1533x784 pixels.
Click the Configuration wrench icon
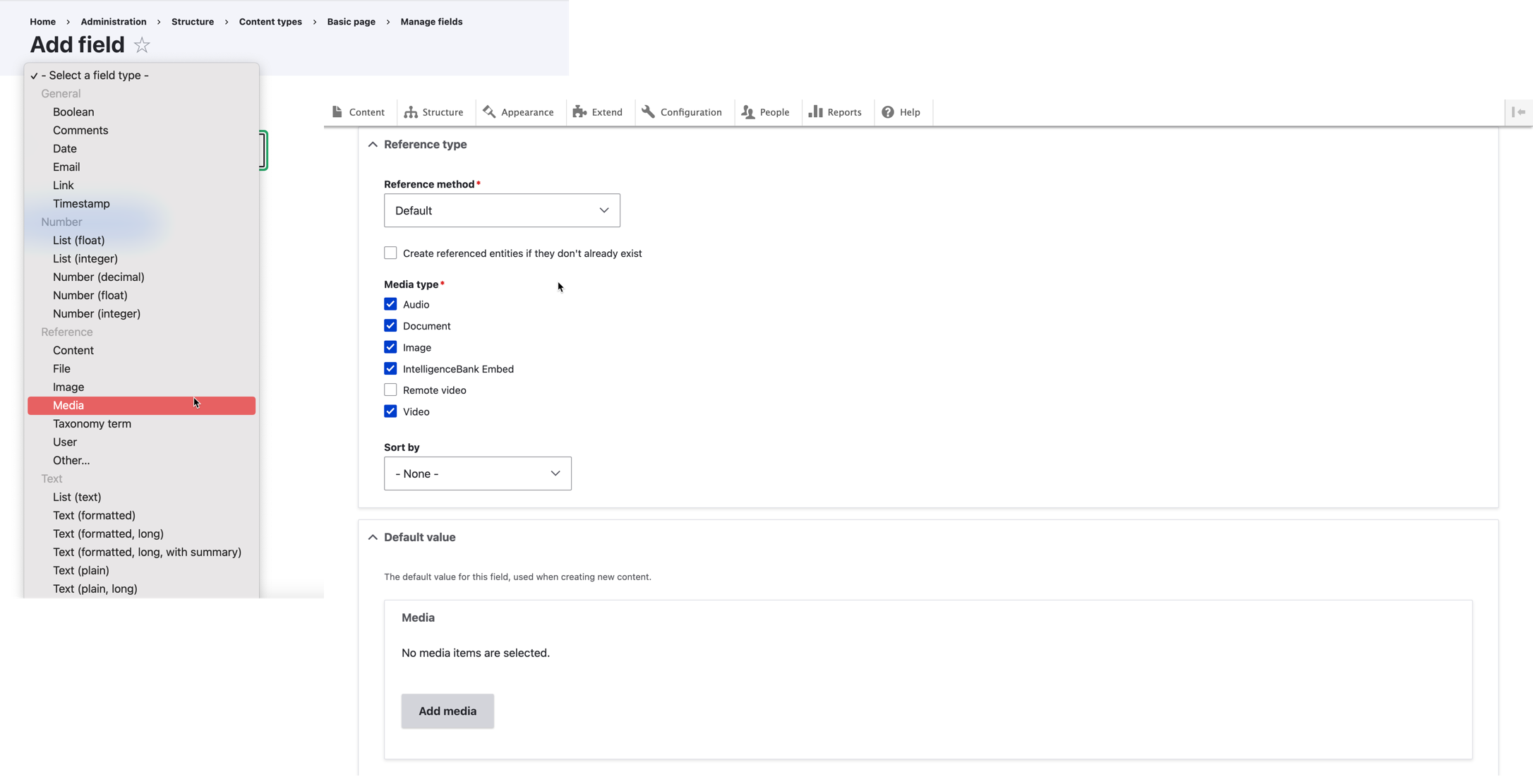pos(648,111)
